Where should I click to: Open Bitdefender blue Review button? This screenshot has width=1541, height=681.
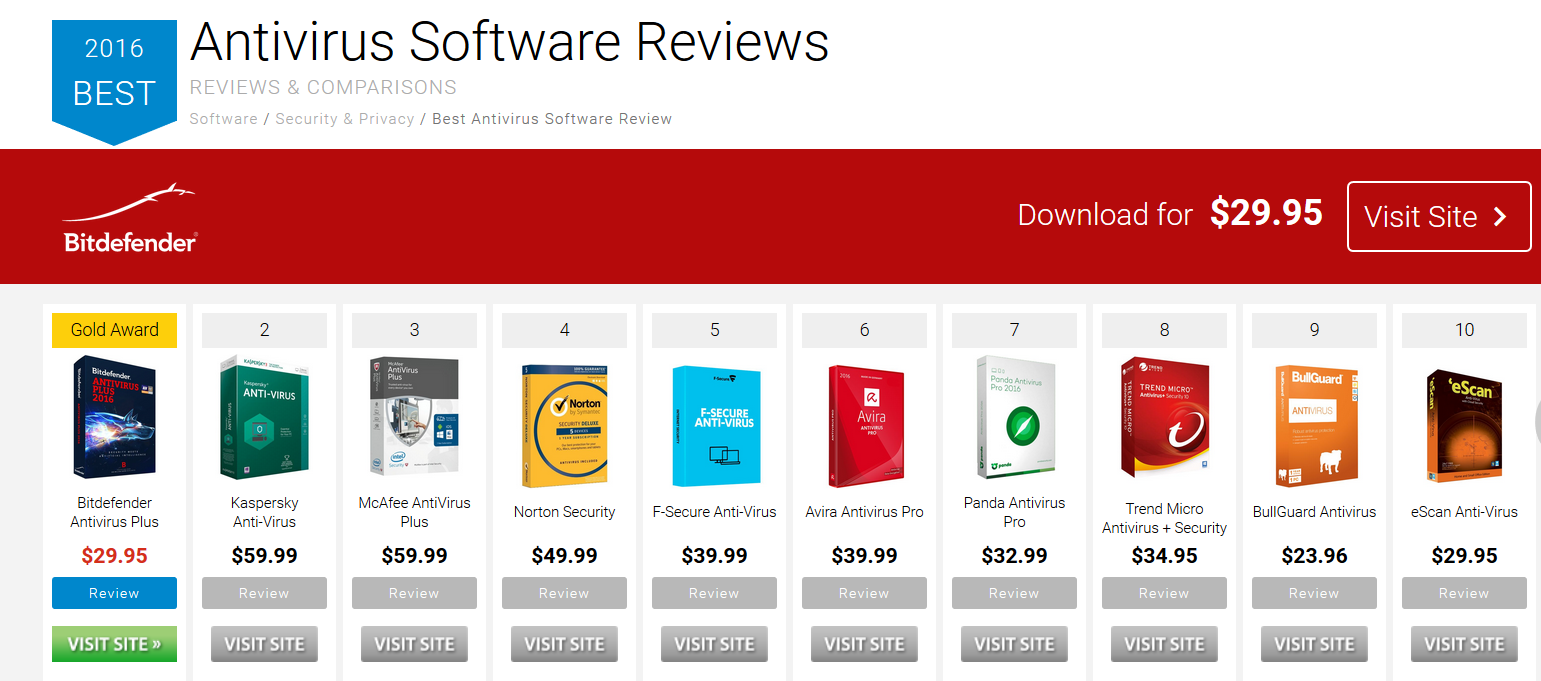point(114,593)
